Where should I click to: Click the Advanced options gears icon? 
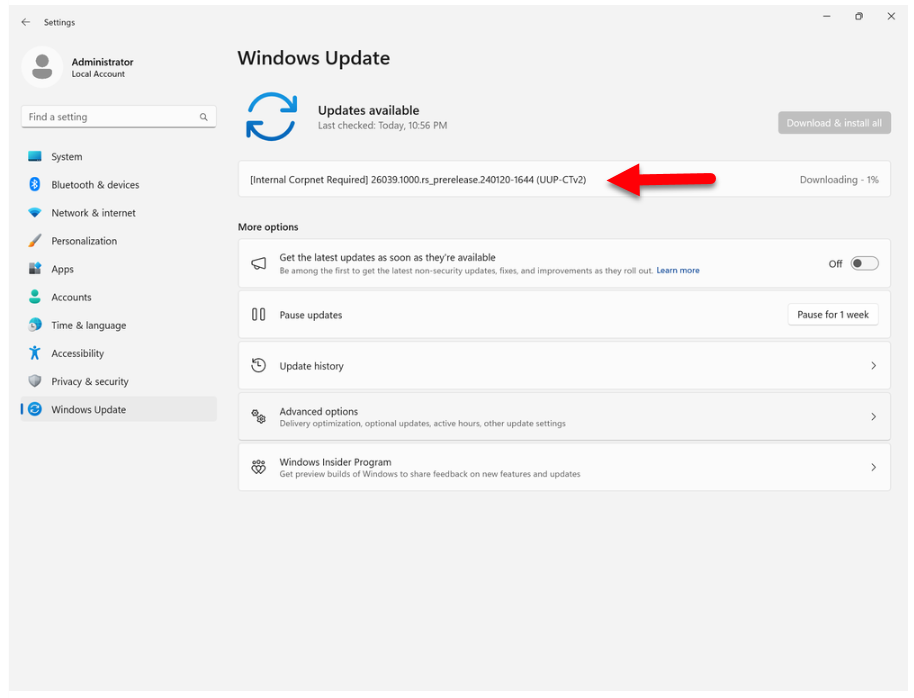259,416
